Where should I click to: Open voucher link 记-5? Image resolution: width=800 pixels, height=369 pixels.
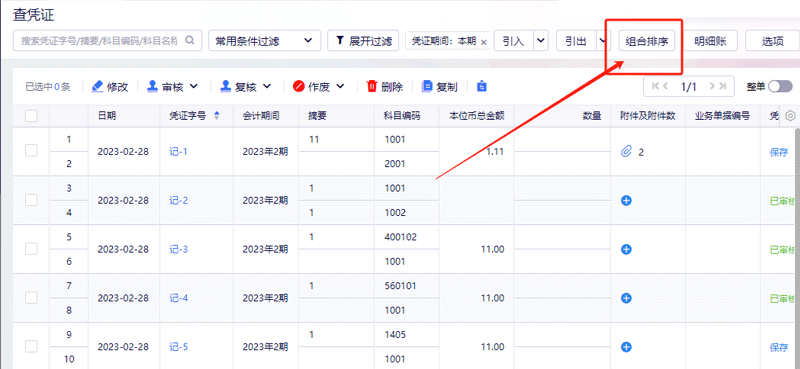[x=179, y=347]
